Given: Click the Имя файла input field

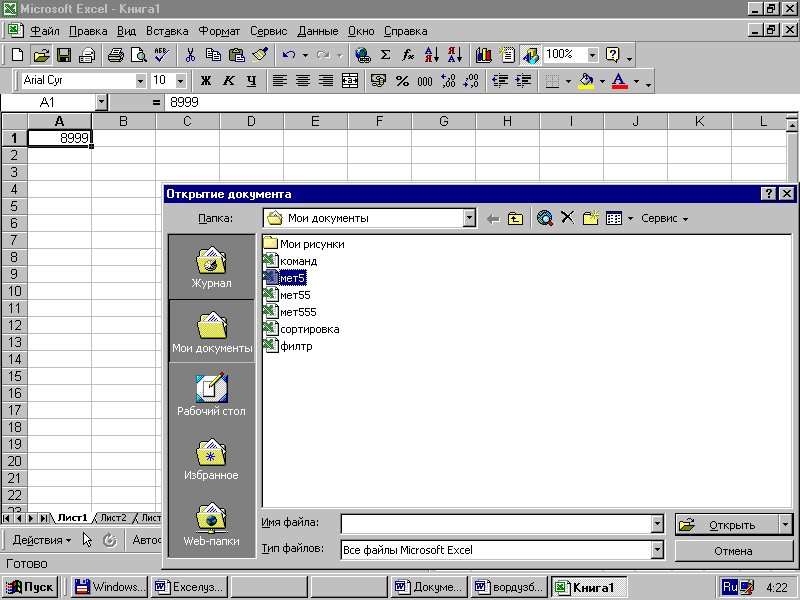Looking at the screenshot, I should click(x=496, y=523).
